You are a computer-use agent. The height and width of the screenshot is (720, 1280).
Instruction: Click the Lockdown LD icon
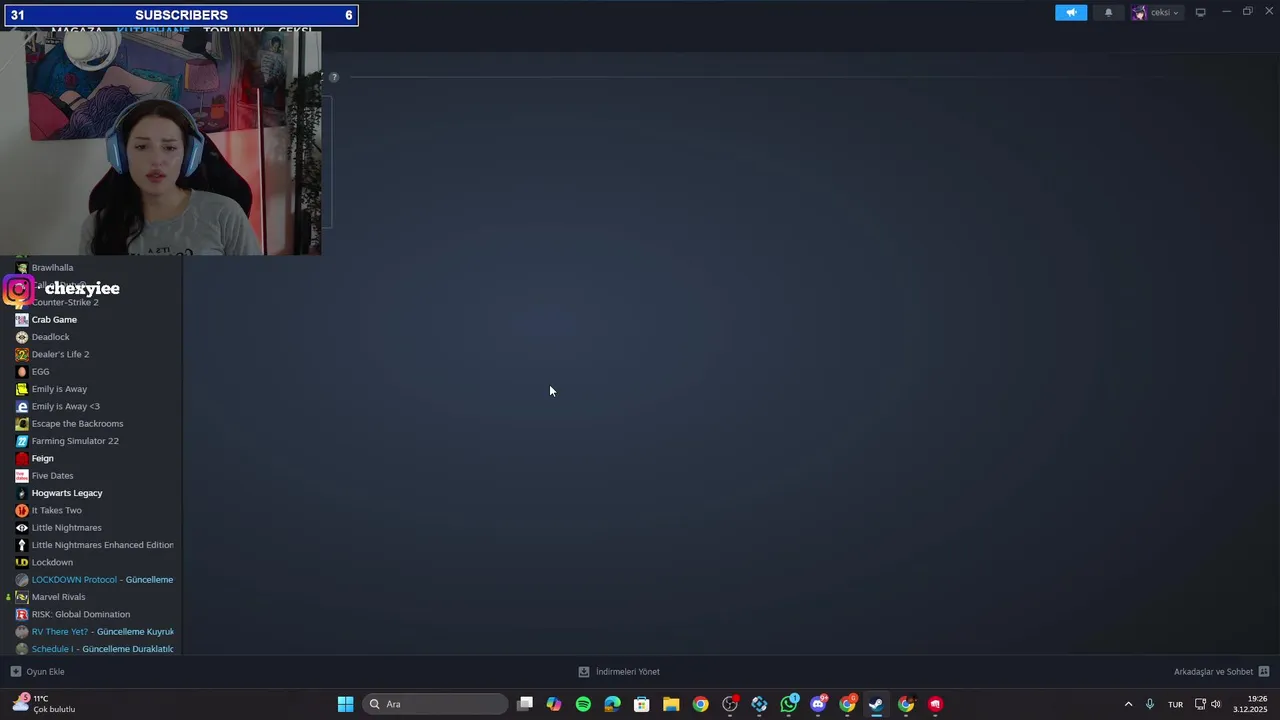pyautogui.click(x=22, y=562)
